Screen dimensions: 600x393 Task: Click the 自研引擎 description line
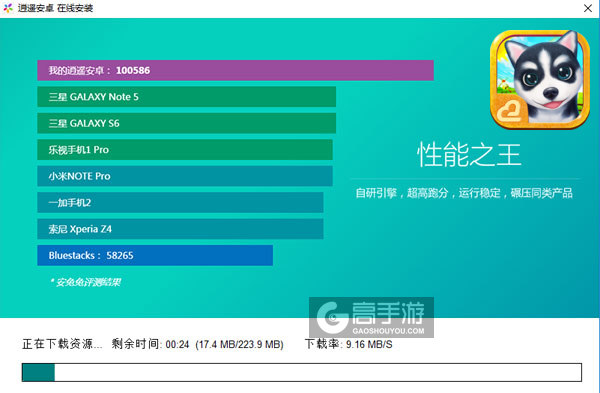coord(464,193)
